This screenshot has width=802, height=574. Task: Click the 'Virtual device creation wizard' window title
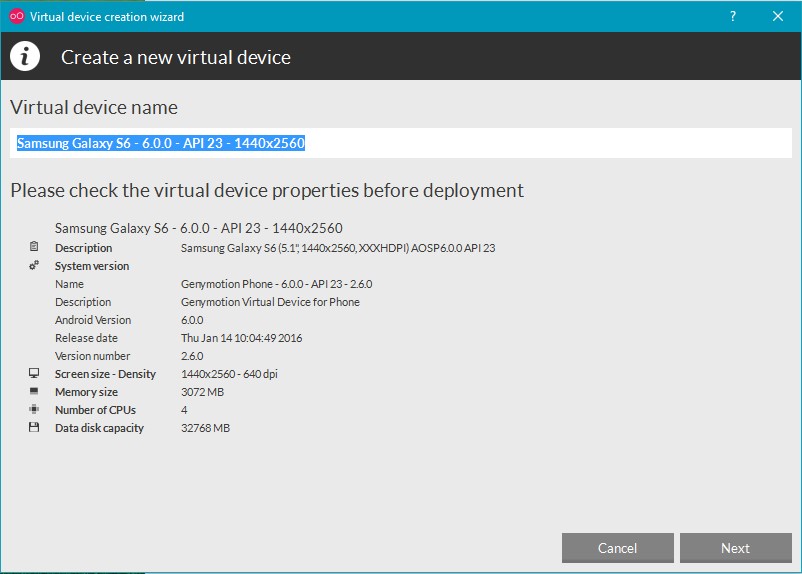[107, 17]
